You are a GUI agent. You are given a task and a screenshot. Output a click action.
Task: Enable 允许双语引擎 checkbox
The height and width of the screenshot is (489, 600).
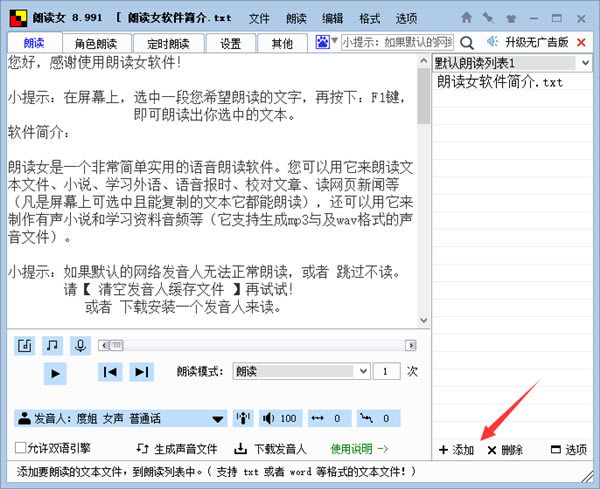pyautogui.click(x=20, y=448)
